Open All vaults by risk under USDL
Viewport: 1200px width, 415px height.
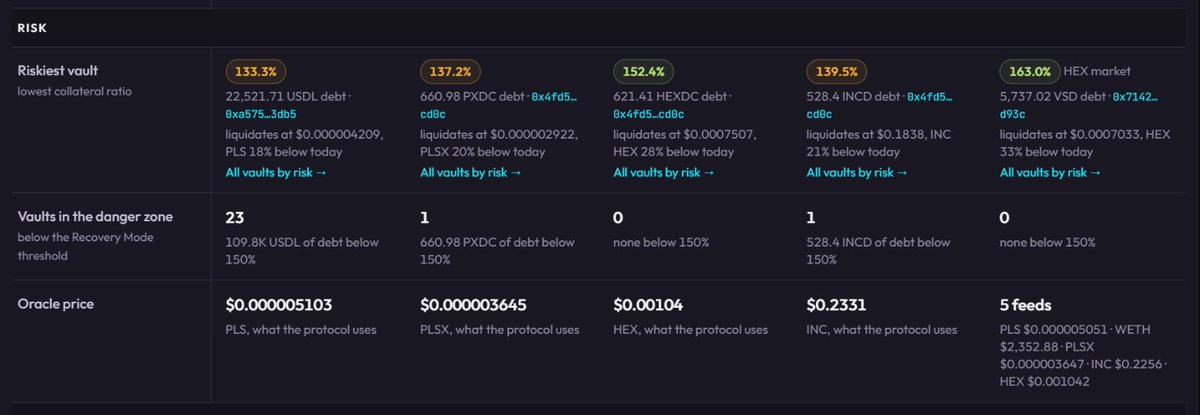coord(276,172)
